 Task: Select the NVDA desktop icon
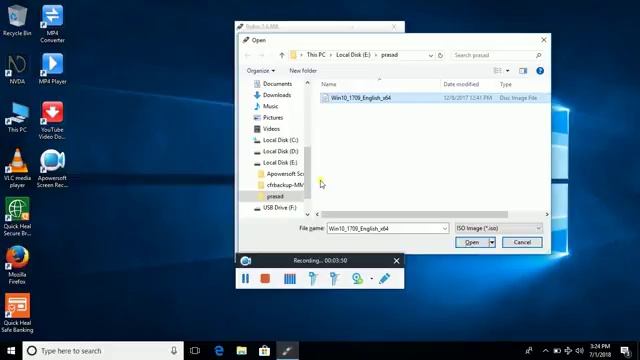click(x=17, y=69)
